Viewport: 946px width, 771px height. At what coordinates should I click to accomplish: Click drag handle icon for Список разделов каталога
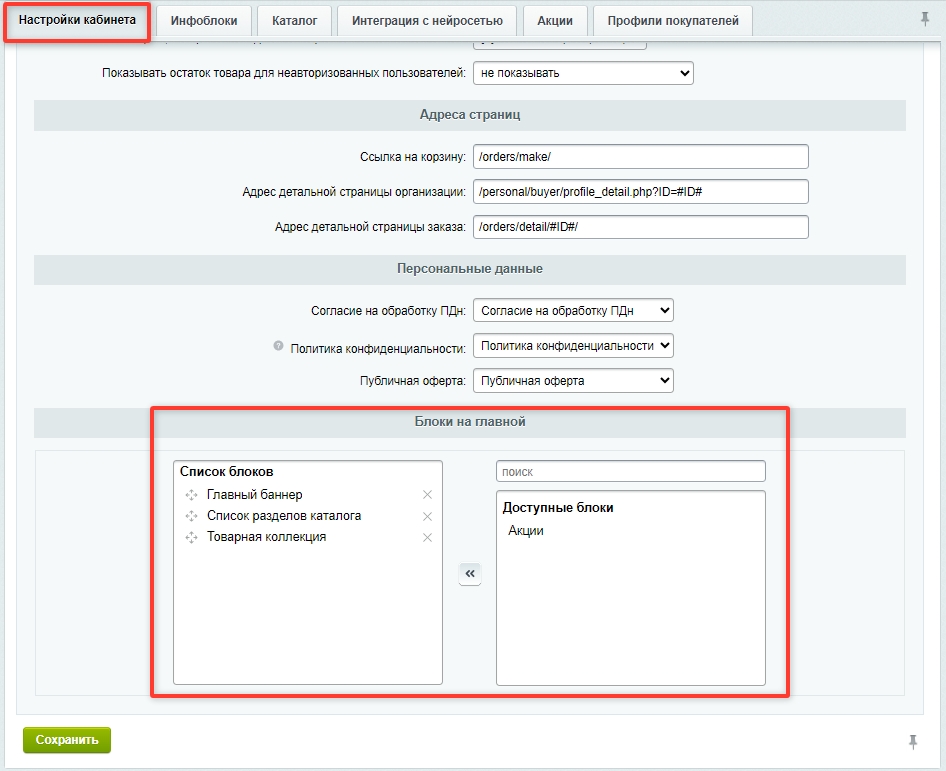click(x=191, y=516)
